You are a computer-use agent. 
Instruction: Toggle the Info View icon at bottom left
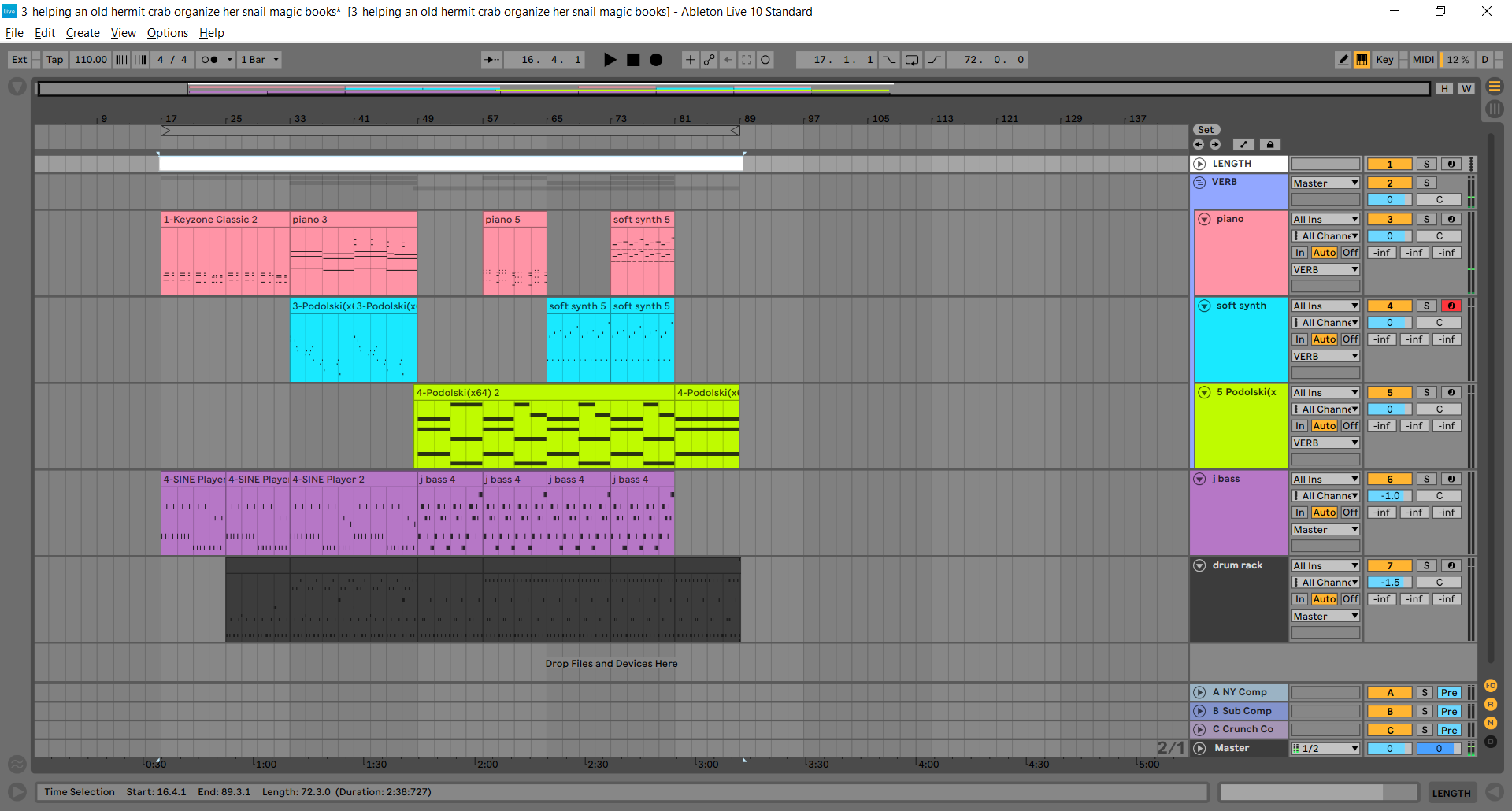[17, 792]
